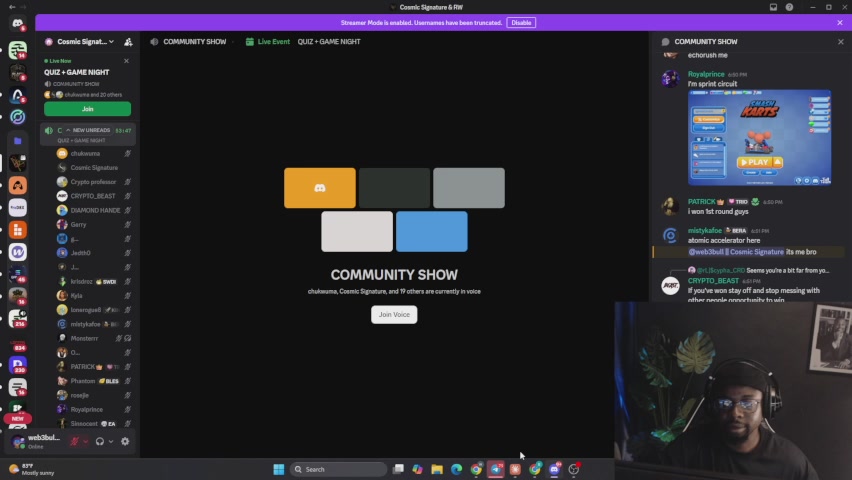Select the COMMUNITY SHOW channel header

[195, 42]
